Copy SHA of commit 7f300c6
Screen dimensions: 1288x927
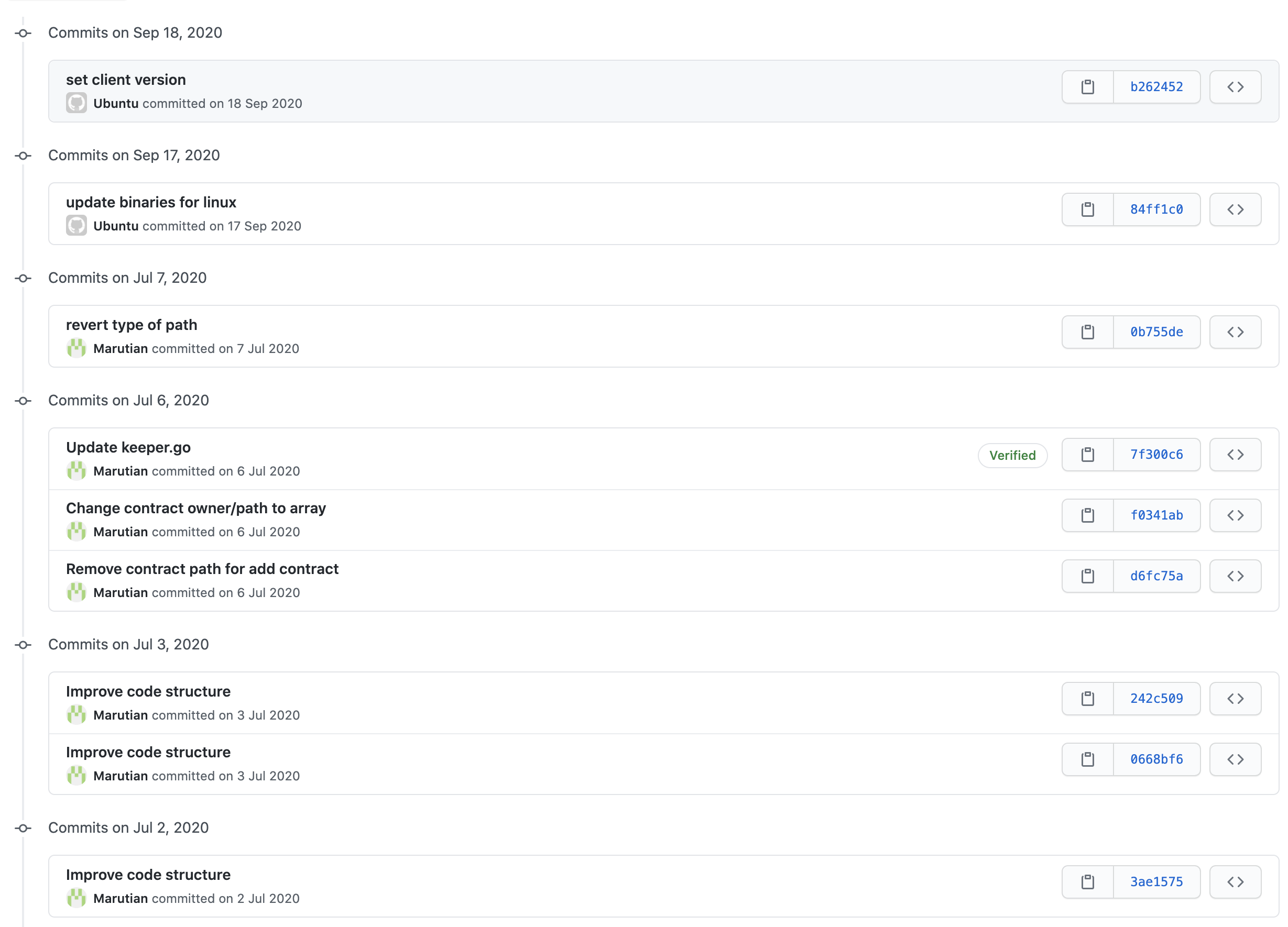[1087, 455]
